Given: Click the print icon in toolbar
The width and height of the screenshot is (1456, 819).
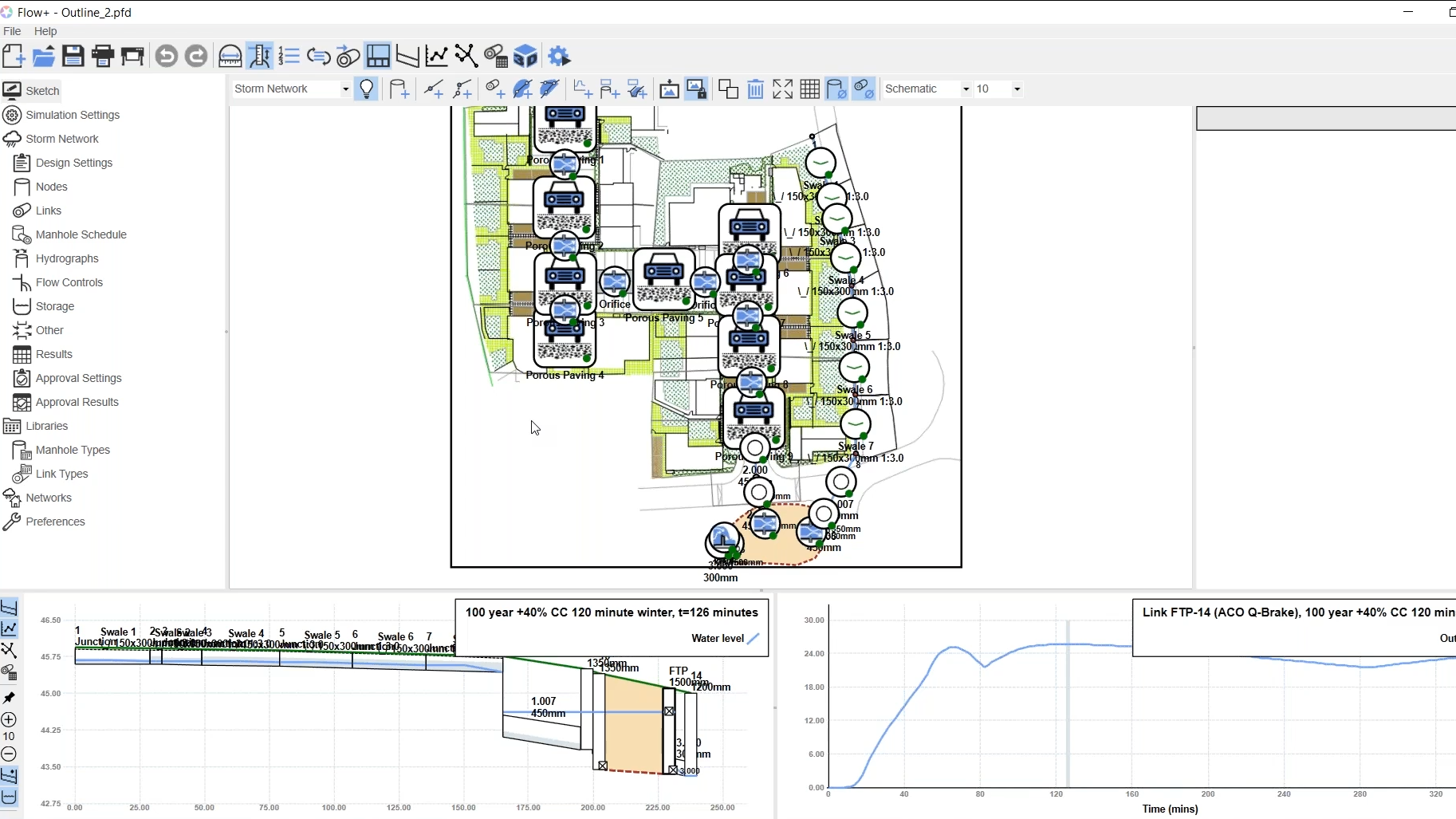Looking at the screenshot, I should 103,57.
